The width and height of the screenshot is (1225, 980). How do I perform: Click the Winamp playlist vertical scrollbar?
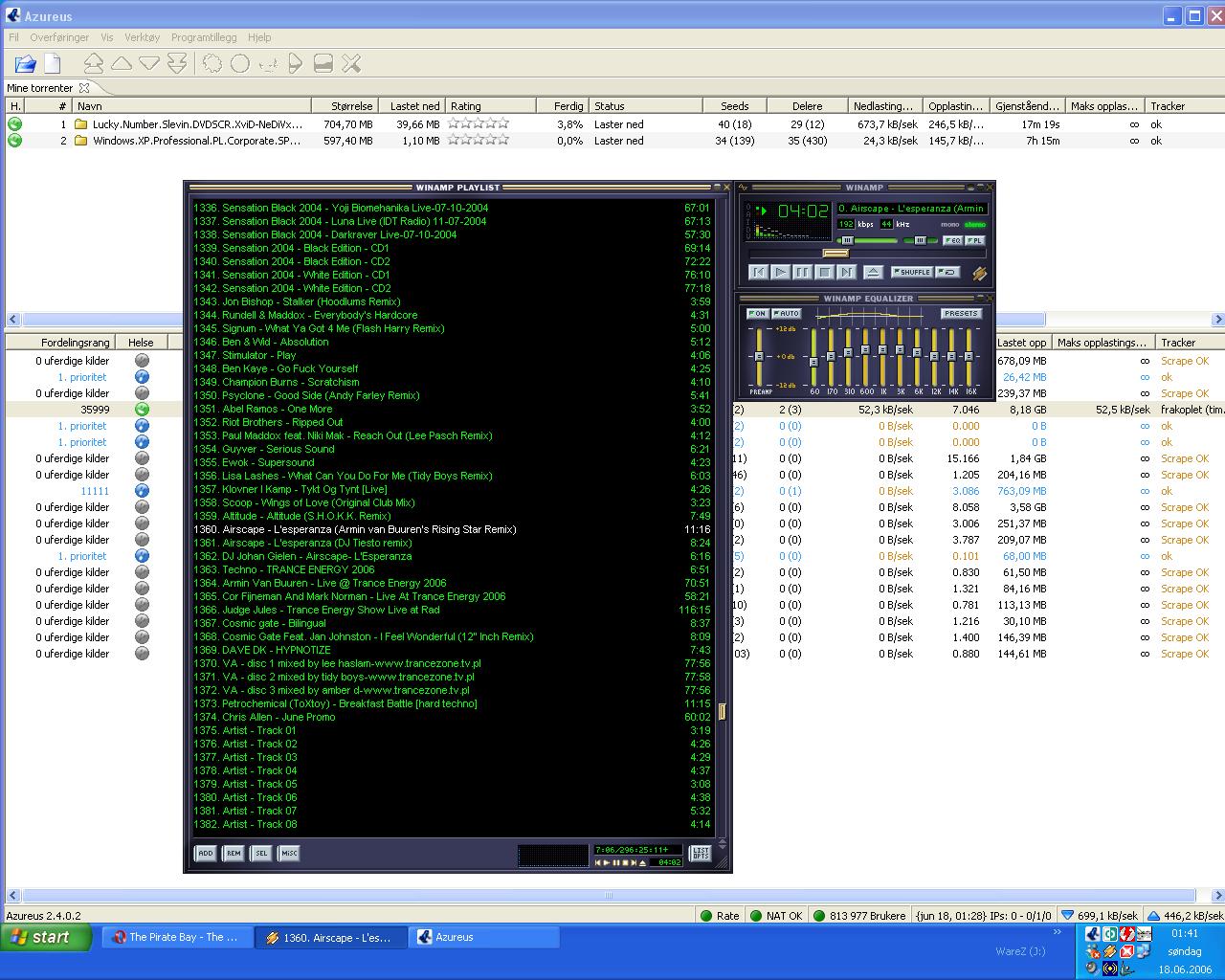[723, 517]
